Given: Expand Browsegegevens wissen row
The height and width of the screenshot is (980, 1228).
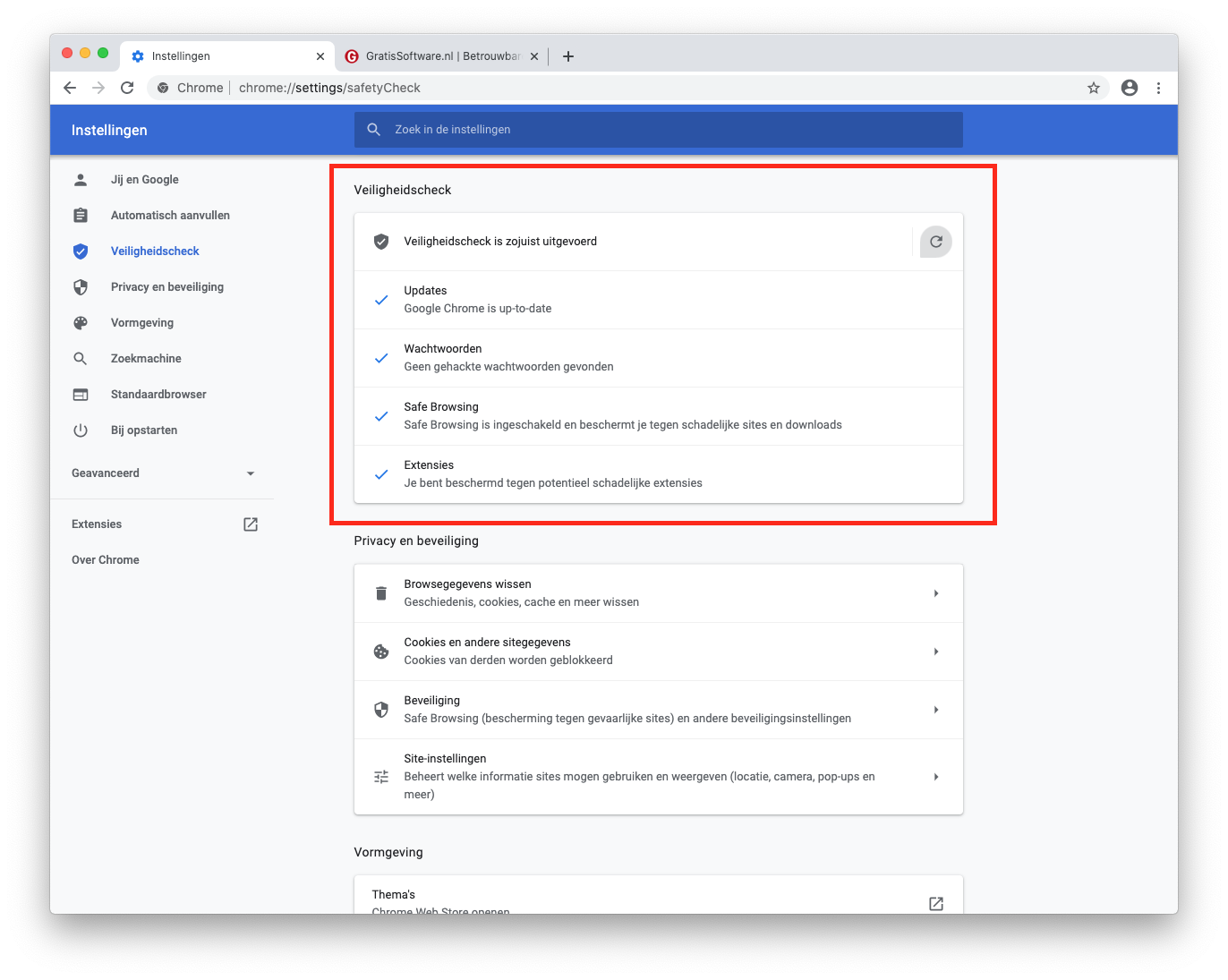Looking at the screenshot, I should click(658, 593).
